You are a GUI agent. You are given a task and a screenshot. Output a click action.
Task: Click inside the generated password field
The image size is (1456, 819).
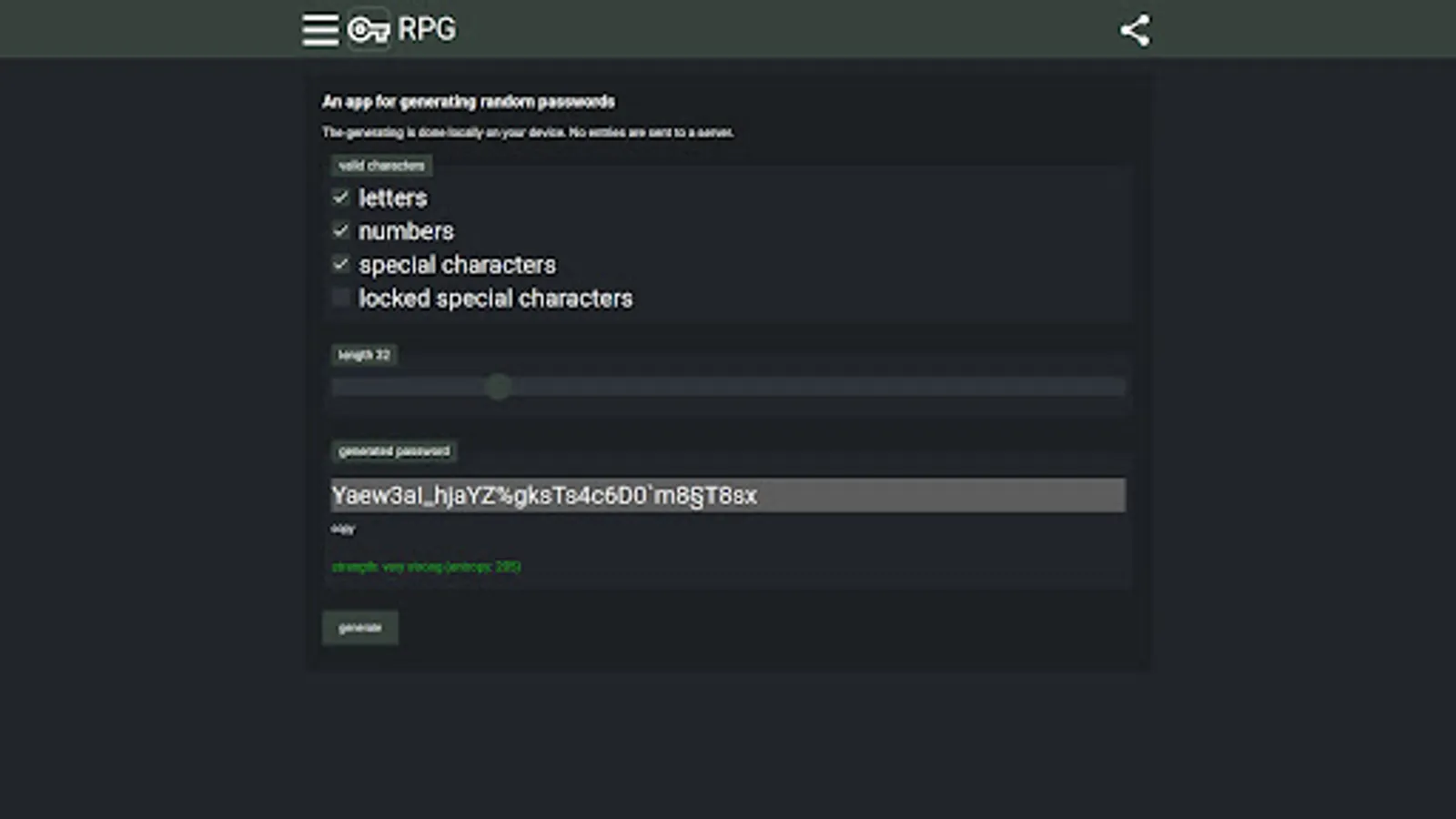[x=728, y=495]
